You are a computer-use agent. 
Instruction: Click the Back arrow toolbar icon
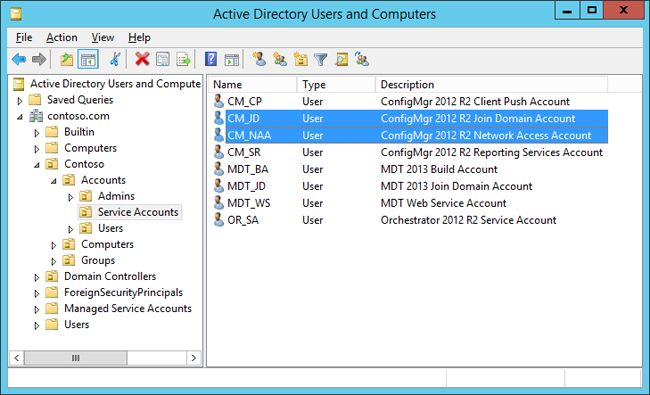coord(19,60)
